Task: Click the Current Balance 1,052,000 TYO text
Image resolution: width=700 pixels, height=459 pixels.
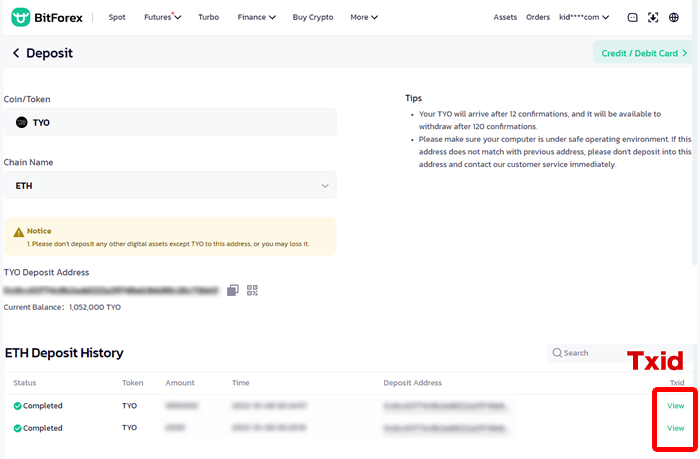Action: coord(62,307)
